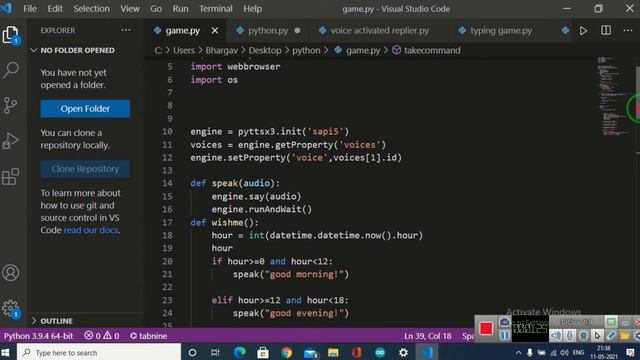
Task: Click game.py in the breadcrumb
Action: [363, 50]
